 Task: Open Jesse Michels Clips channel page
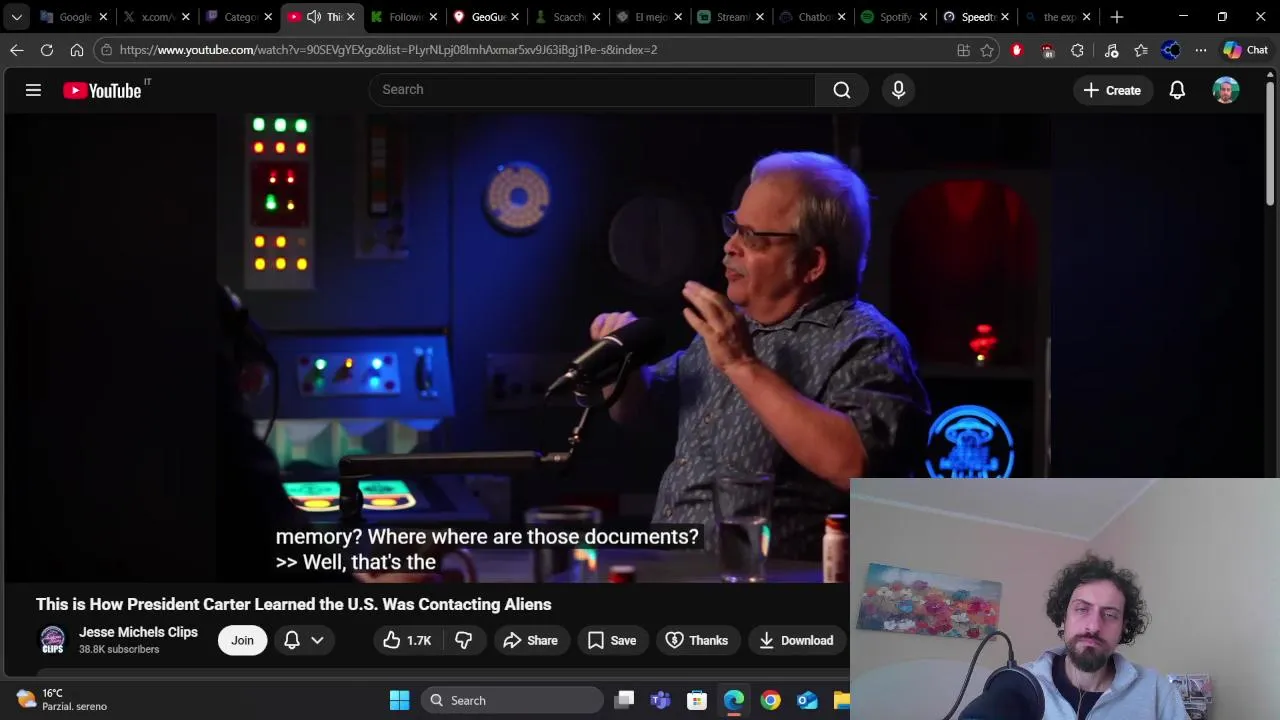138,632
